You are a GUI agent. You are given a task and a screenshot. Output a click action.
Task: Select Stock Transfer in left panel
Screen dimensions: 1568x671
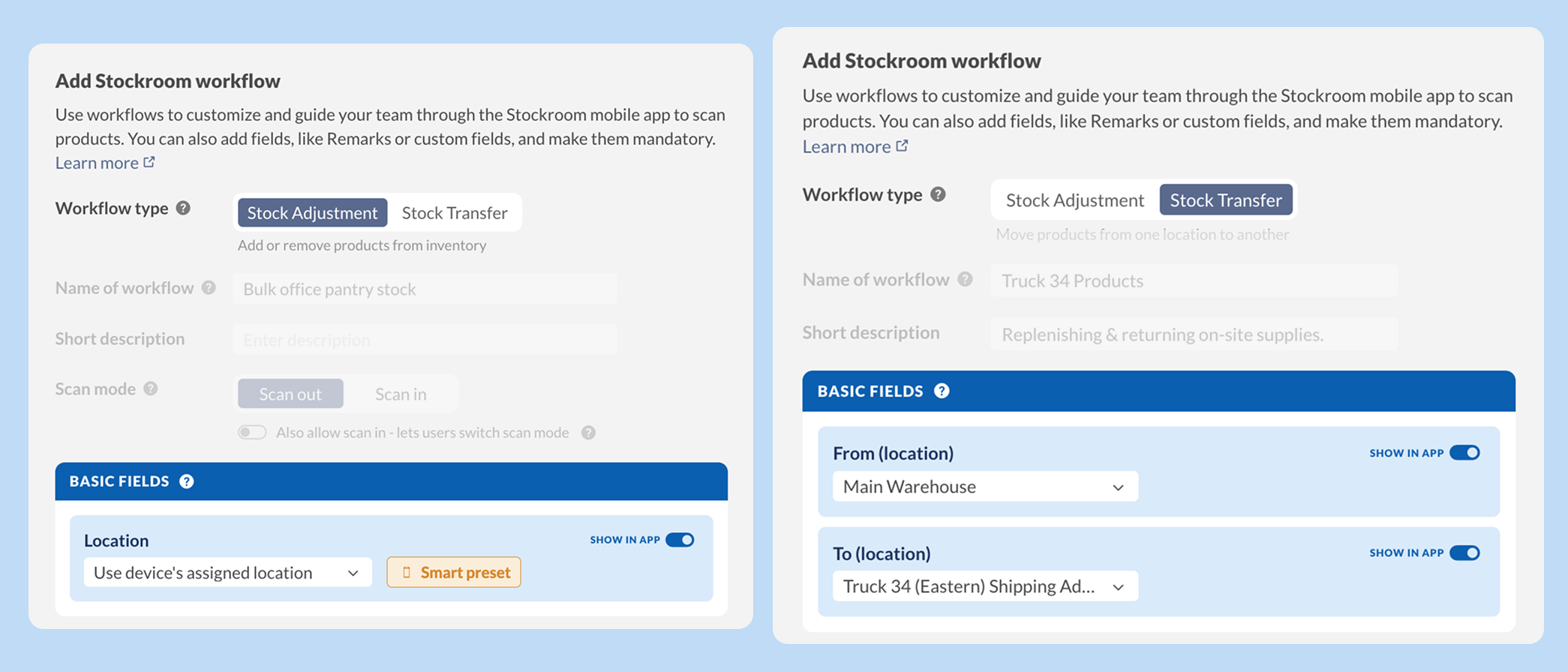coord(455,213)
